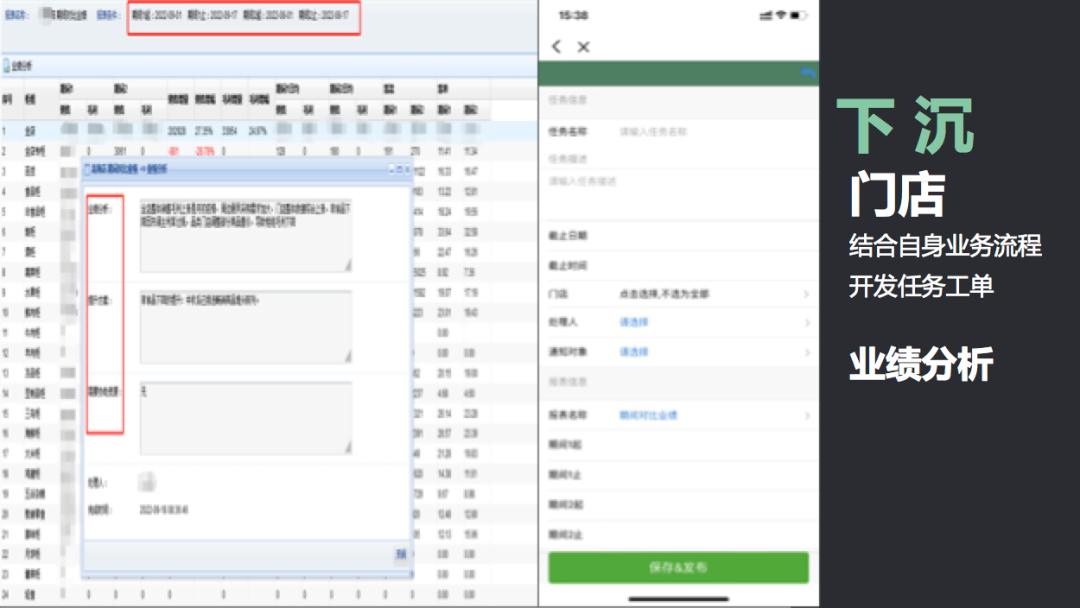Tap 请选择 link beside 处理人

pos(634,322)
